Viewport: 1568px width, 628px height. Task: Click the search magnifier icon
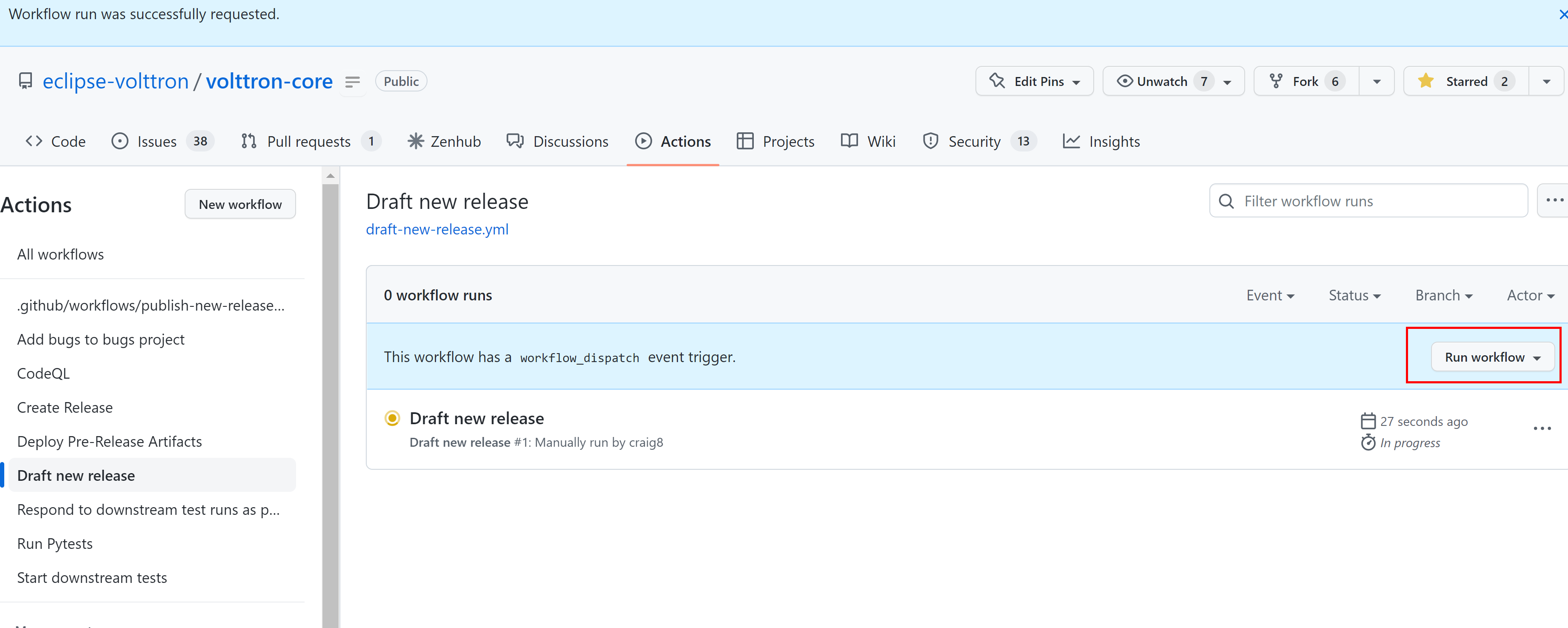coord(1226,201)
